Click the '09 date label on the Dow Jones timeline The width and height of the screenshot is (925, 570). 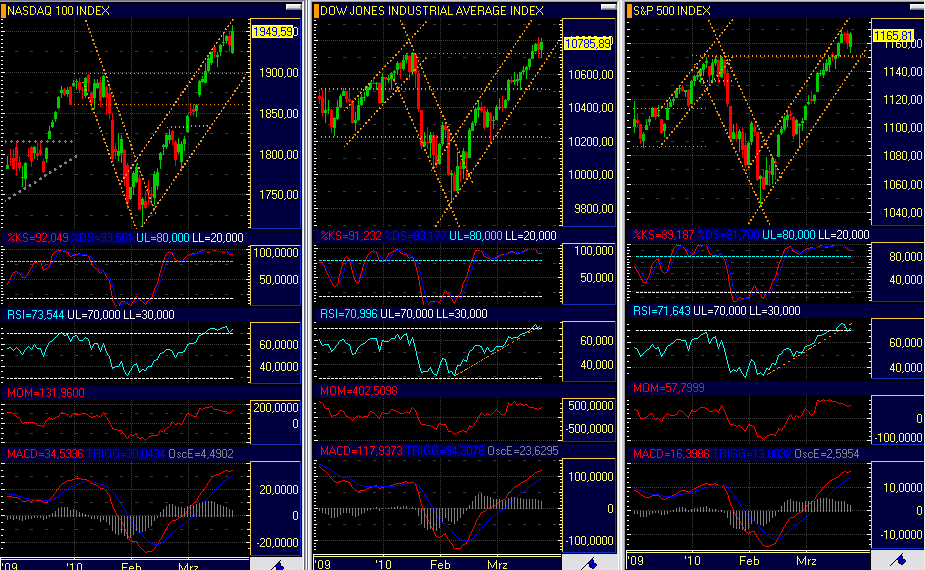[323, 565]
